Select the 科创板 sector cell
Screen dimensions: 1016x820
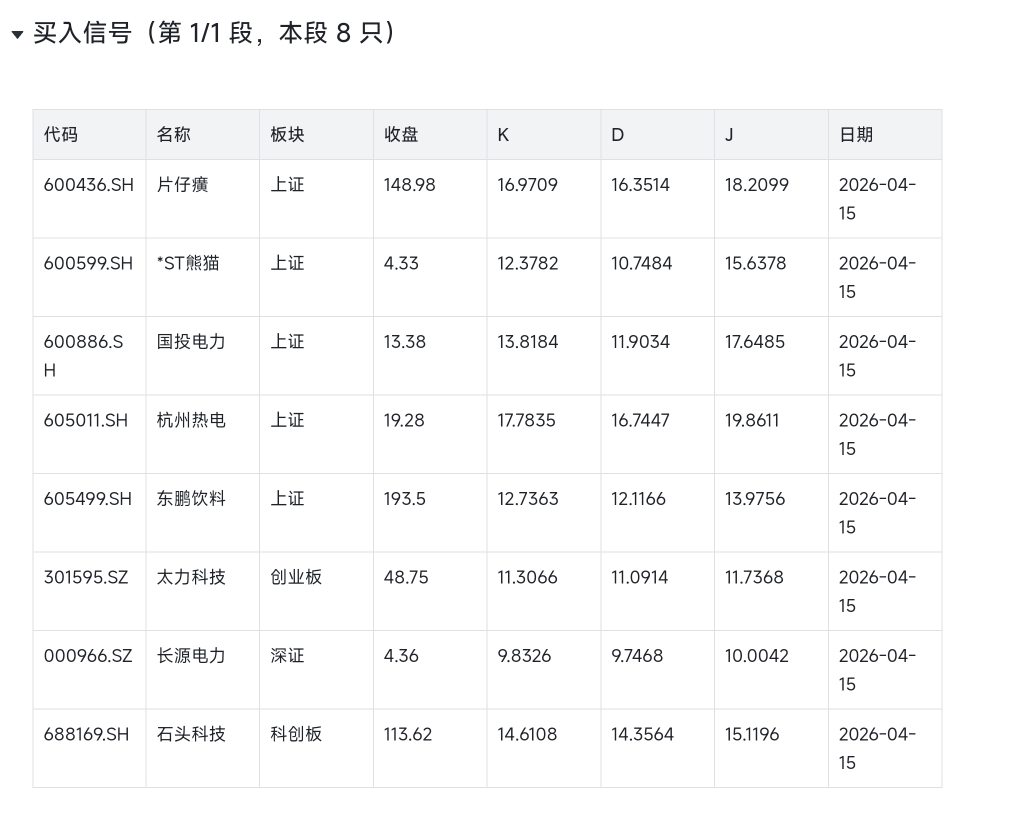(x=296, y=734)
